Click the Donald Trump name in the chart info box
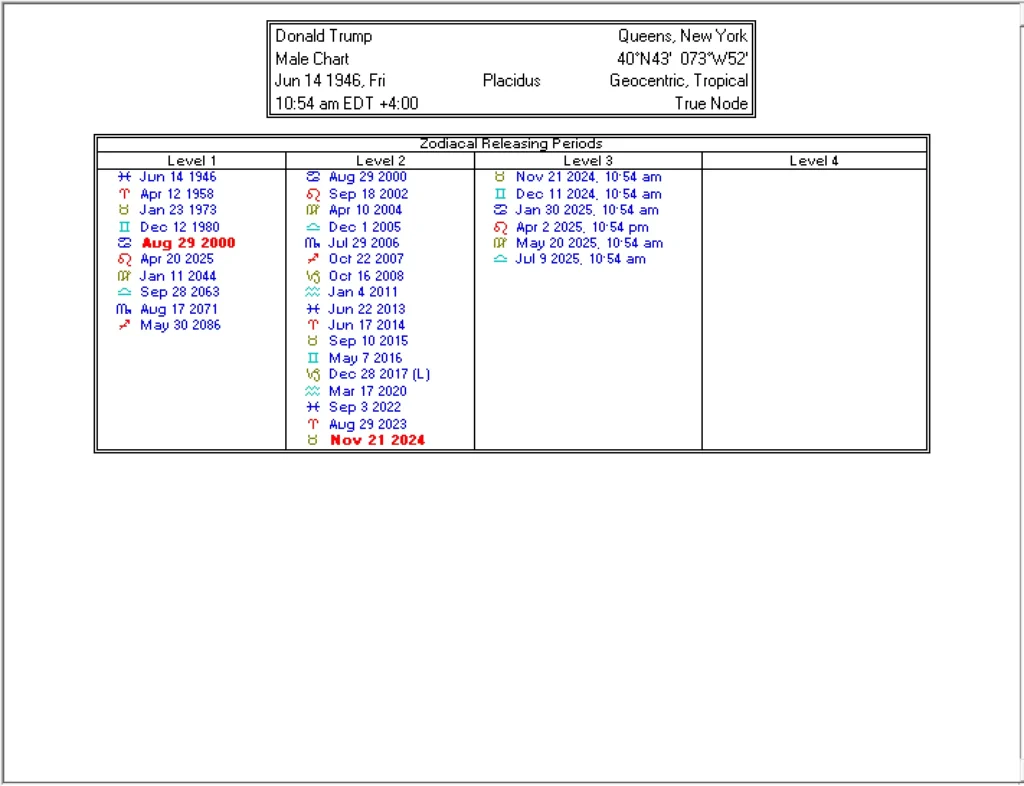 click(x=324, y=36)
